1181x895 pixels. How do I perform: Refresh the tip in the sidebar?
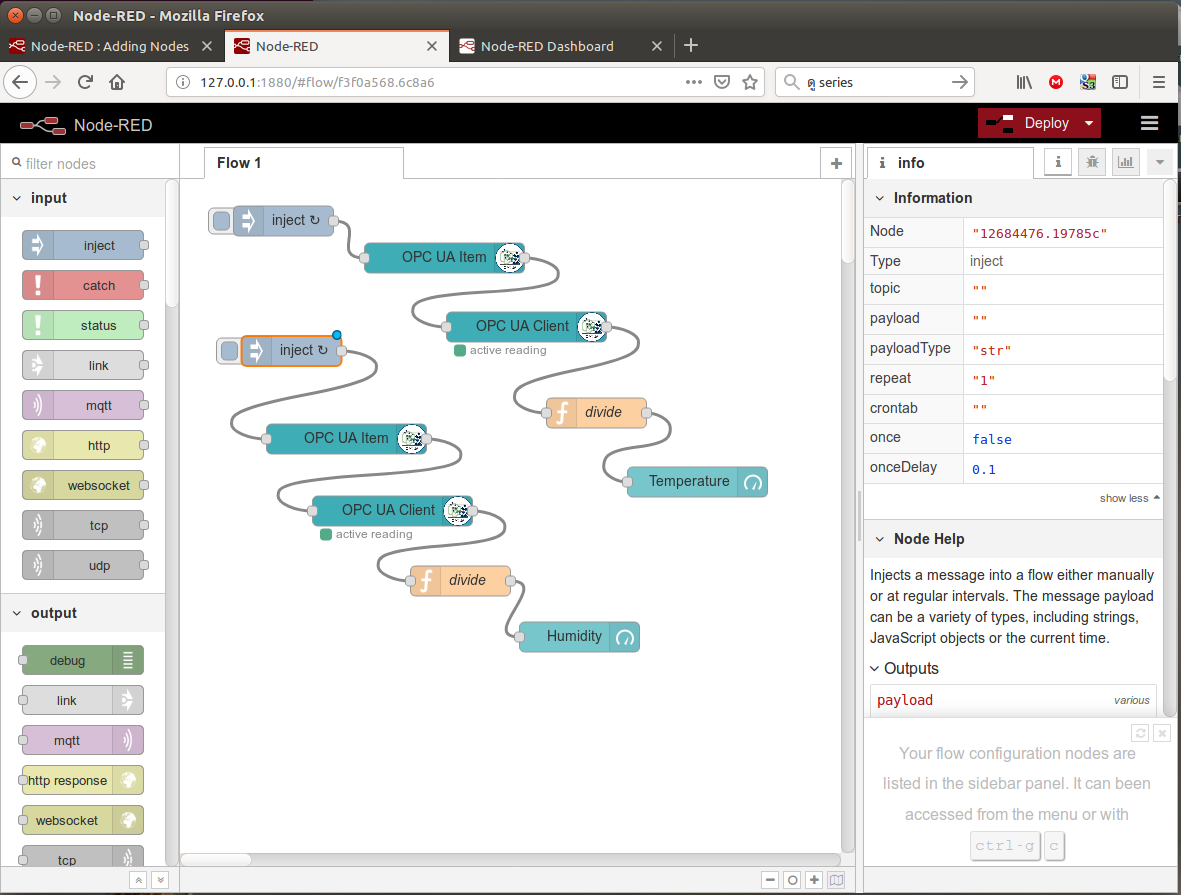[x=1140, y=733]
